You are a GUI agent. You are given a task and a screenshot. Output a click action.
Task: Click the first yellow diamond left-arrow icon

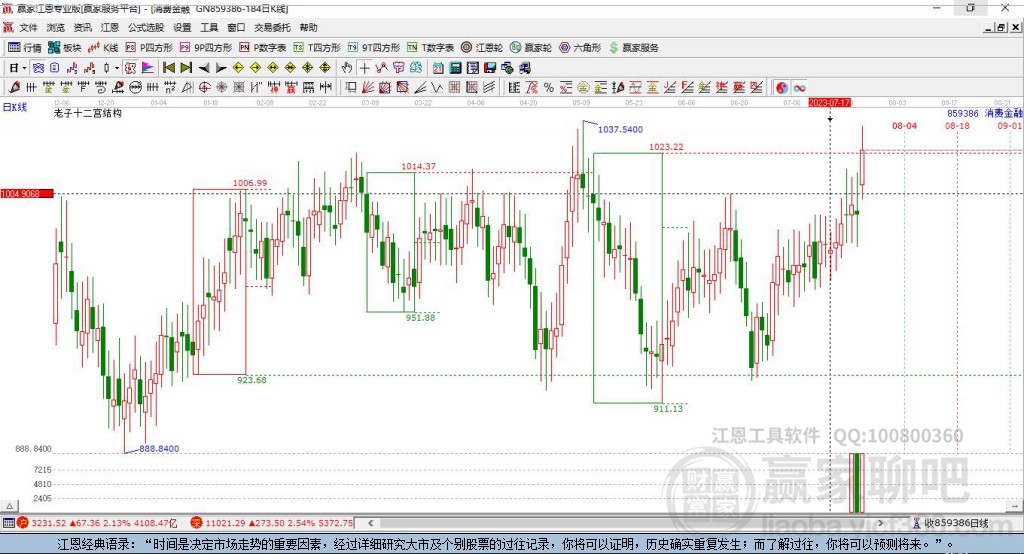coord(238,68)
